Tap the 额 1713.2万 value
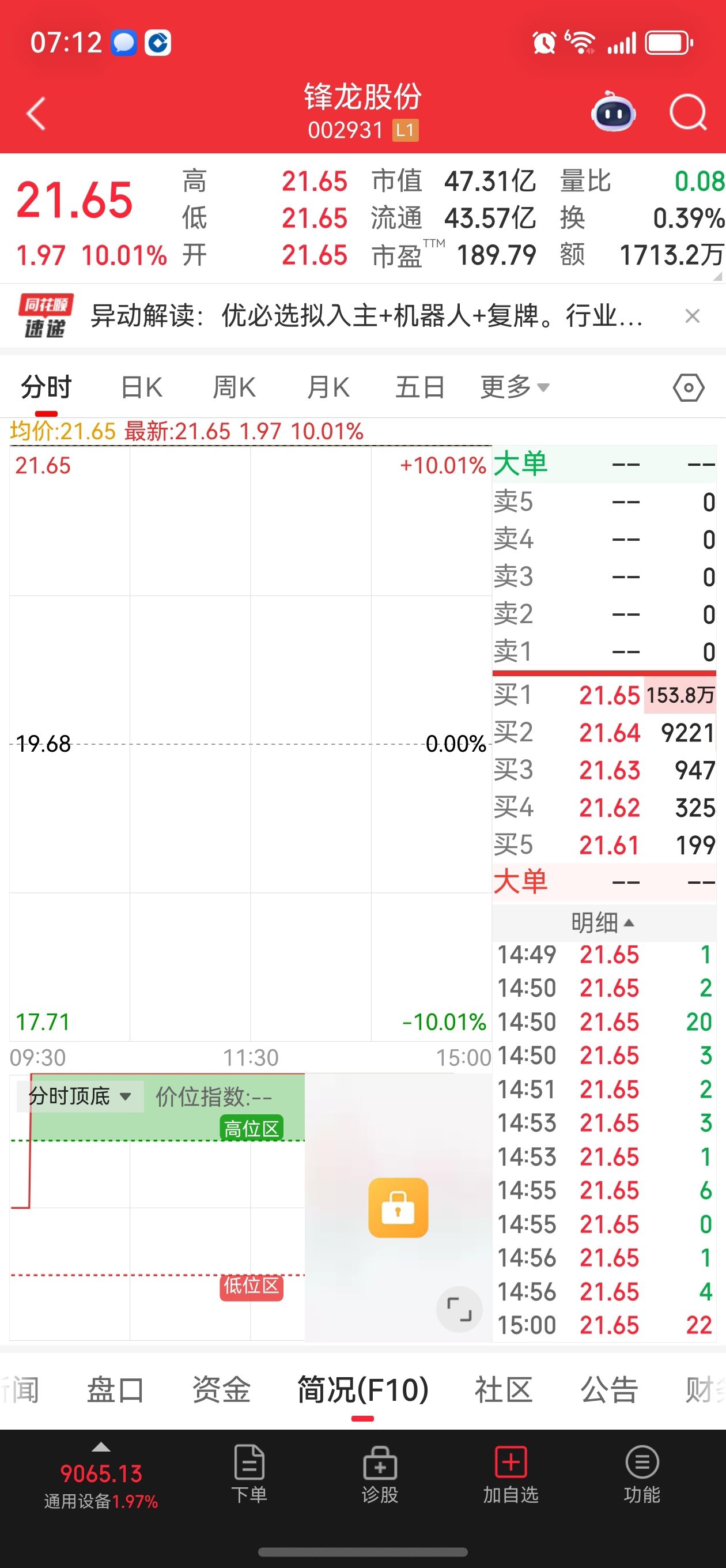The image size is (726, 1568). click(x=672, y=255)
